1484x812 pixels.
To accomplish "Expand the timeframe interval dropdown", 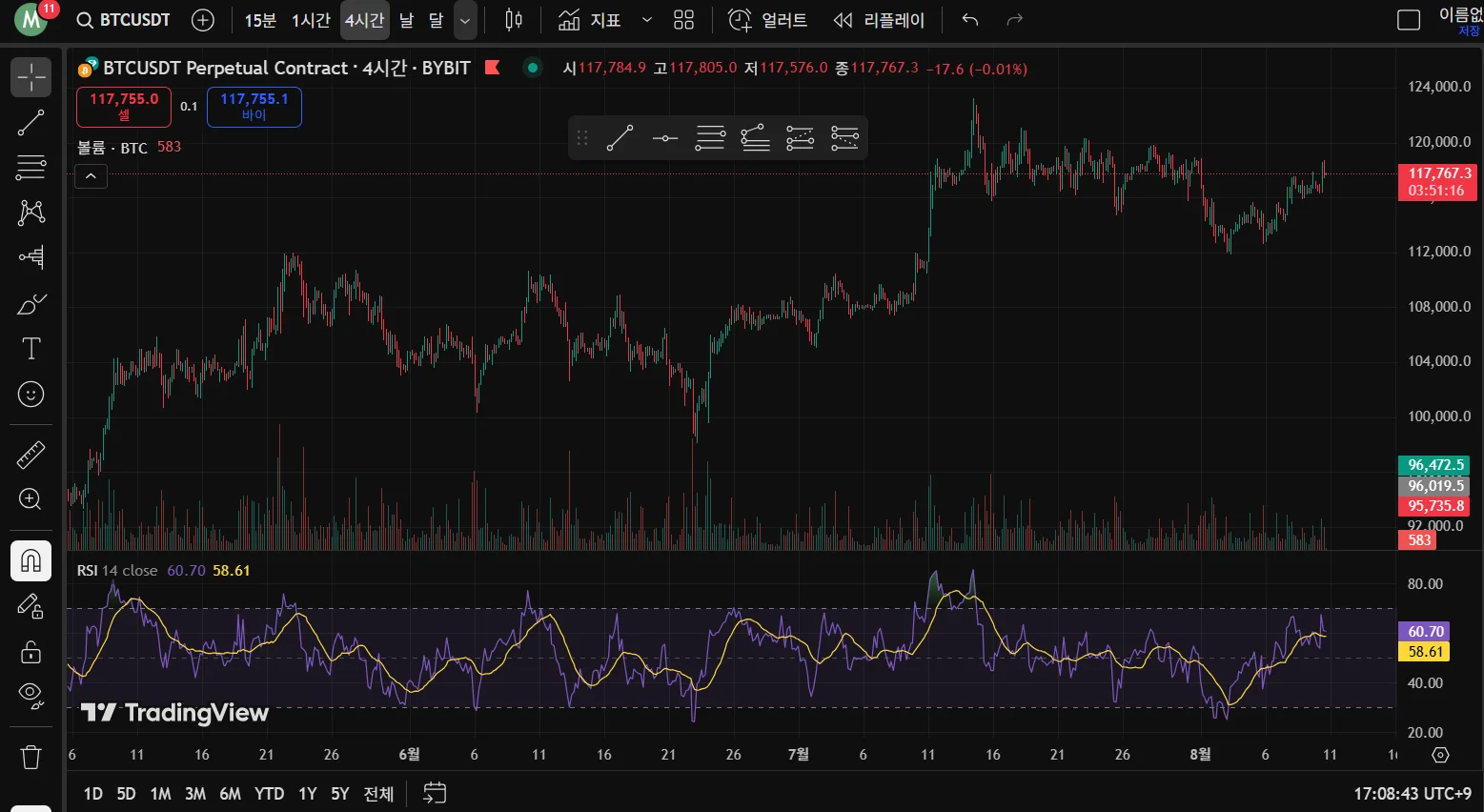I will click(465, 20).
